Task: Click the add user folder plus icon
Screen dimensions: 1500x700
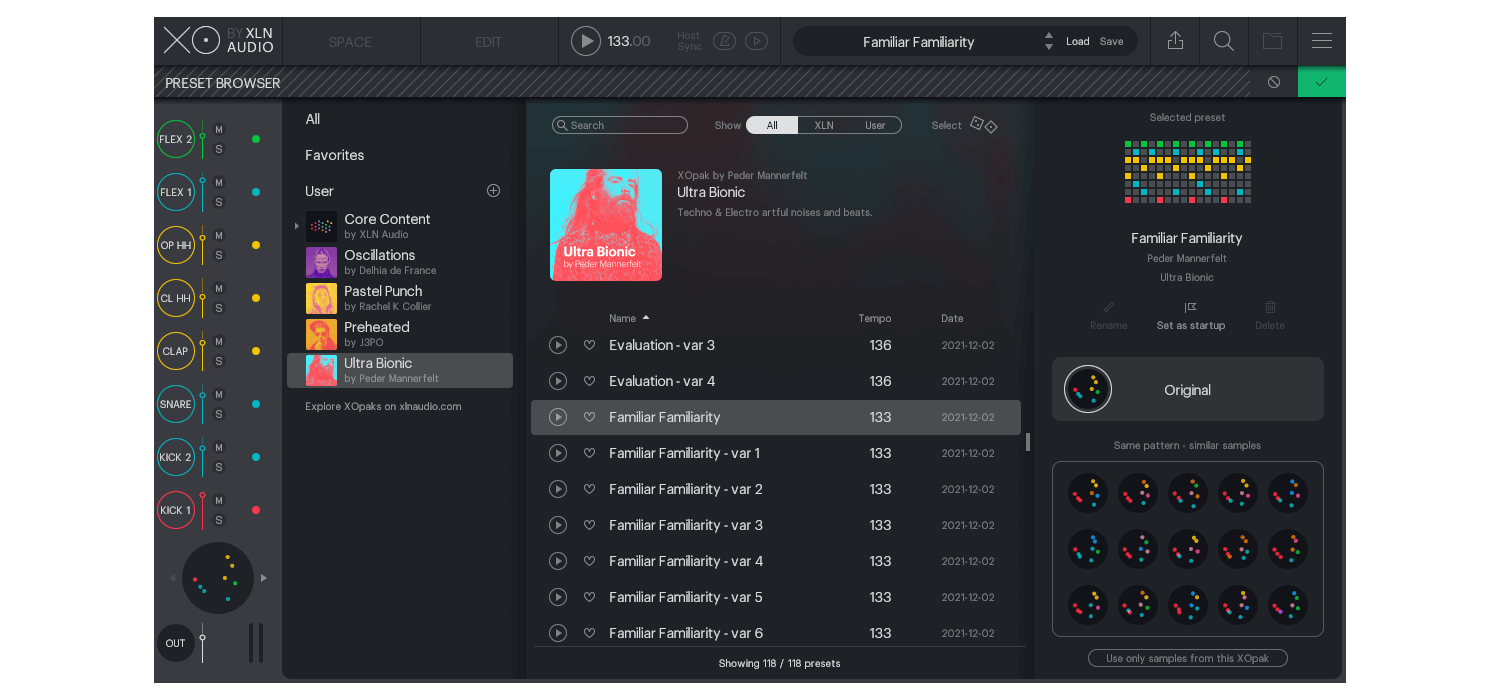Action: click(x=493, y=191)
